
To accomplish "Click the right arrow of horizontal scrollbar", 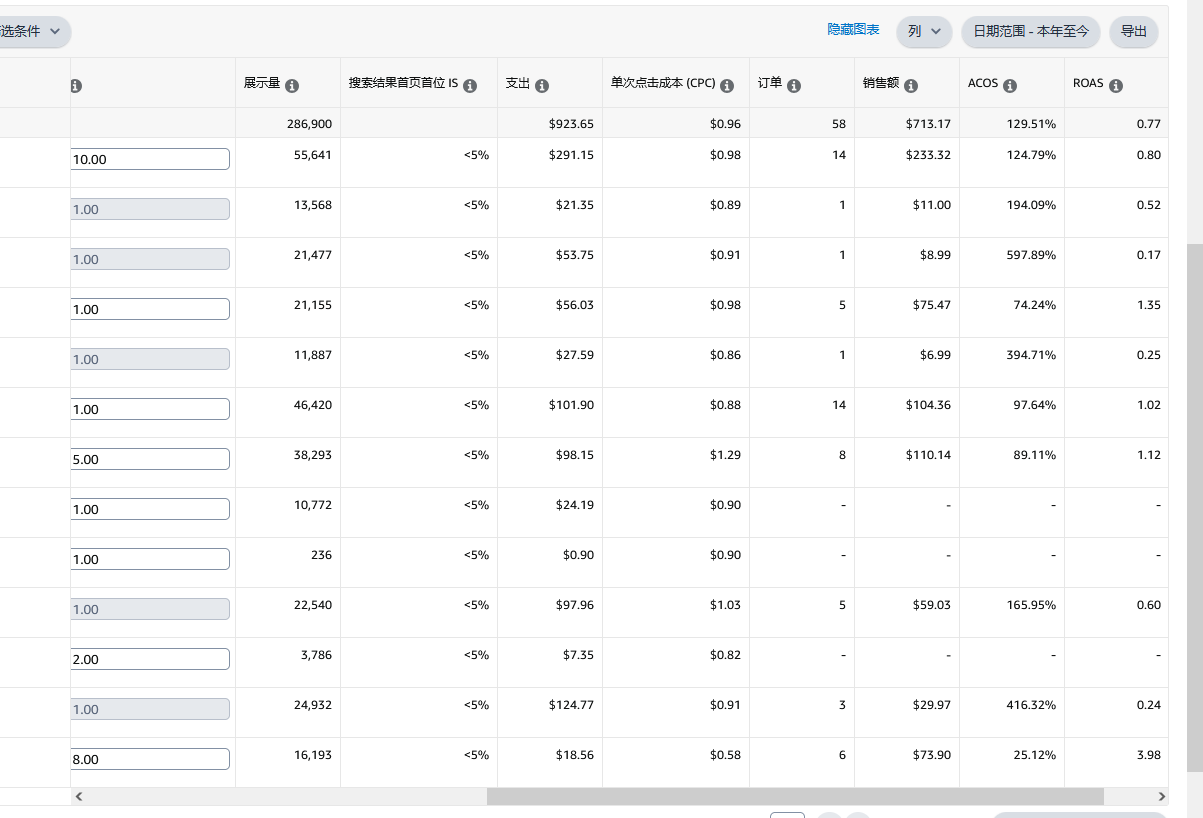I will click(1161, 797).
